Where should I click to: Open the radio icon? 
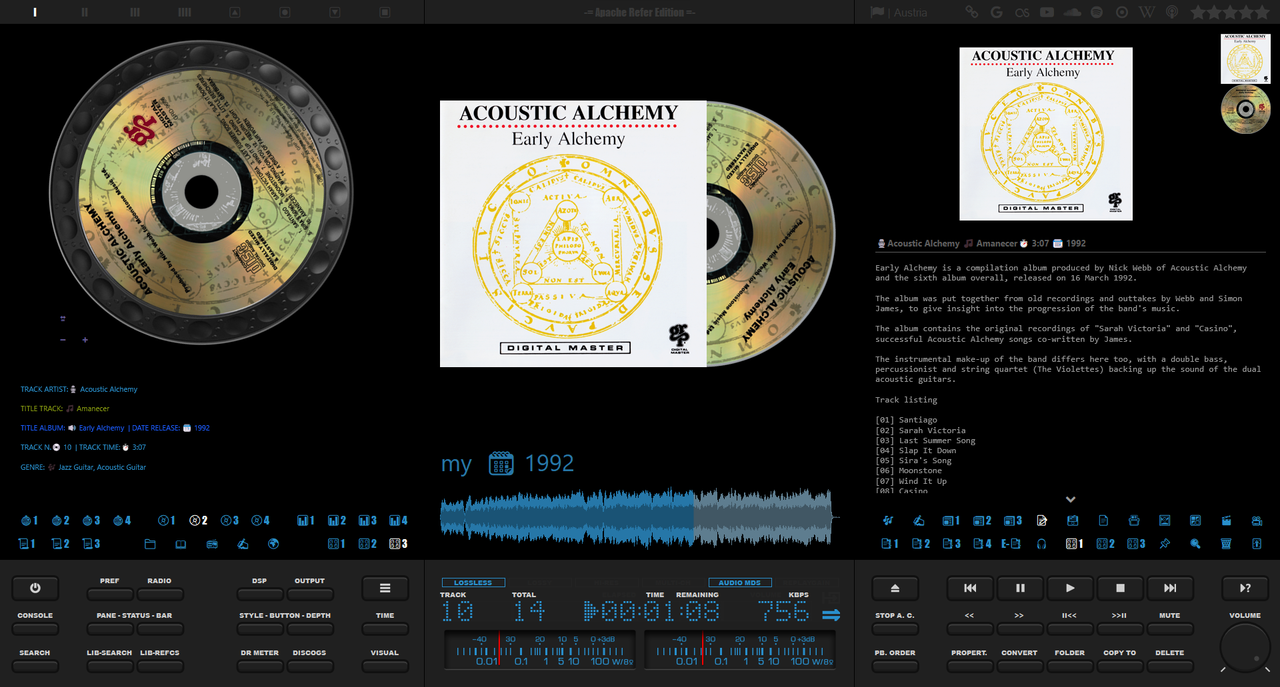click(x=212, y=544)
